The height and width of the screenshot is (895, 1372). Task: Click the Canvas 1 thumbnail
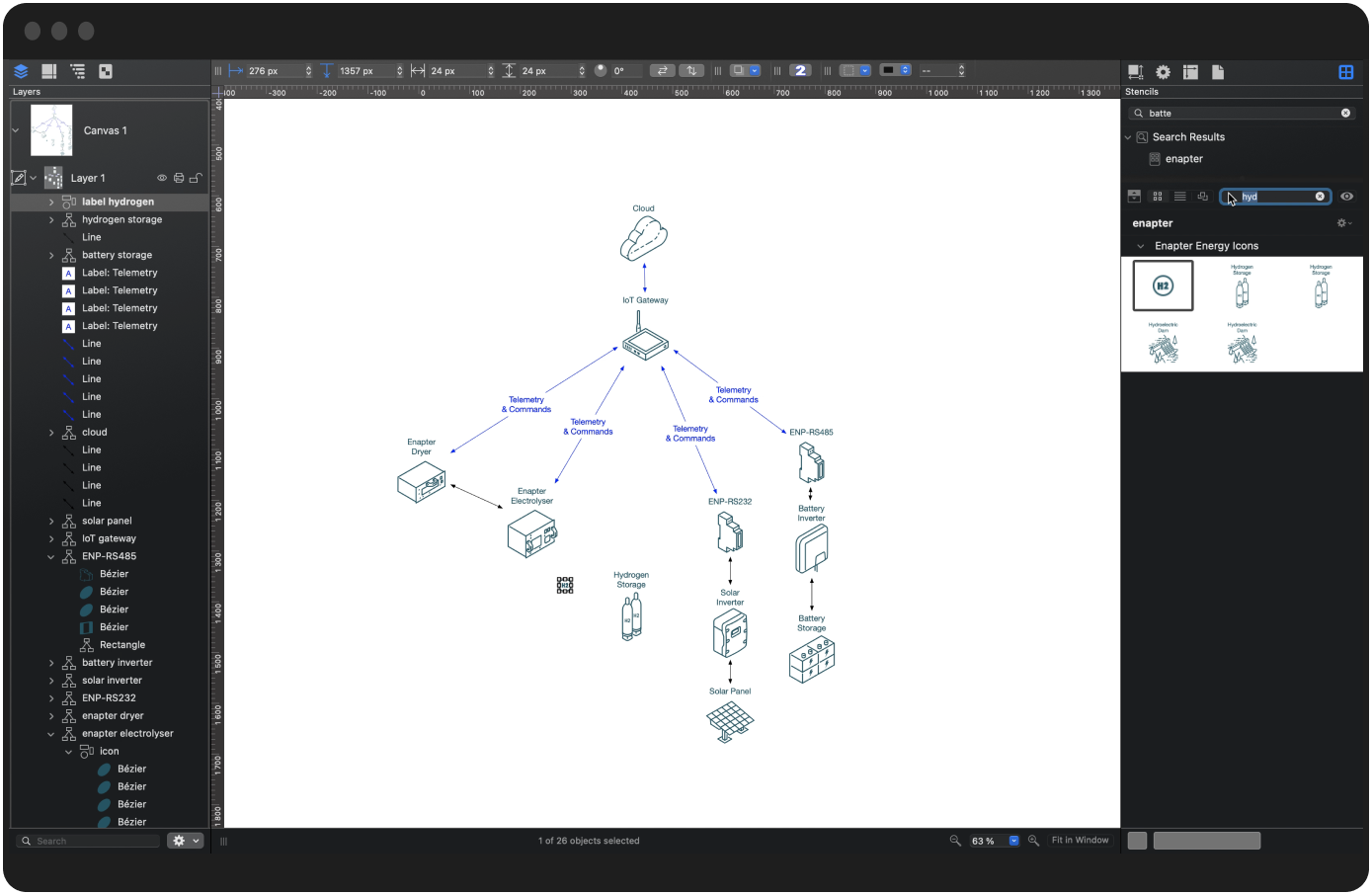click(51, 130)
